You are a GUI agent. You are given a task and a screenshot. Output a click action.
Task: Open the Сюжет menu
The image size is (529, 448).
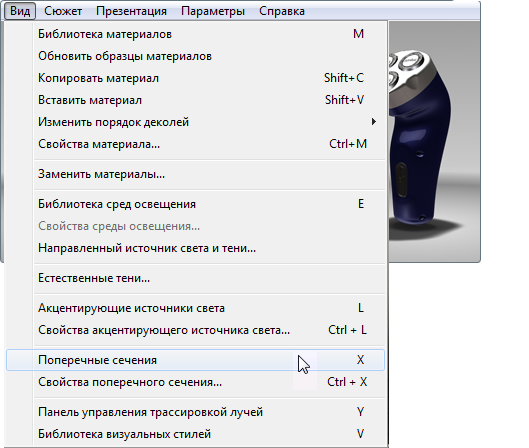pyautogui.click(x=63, y=11)
